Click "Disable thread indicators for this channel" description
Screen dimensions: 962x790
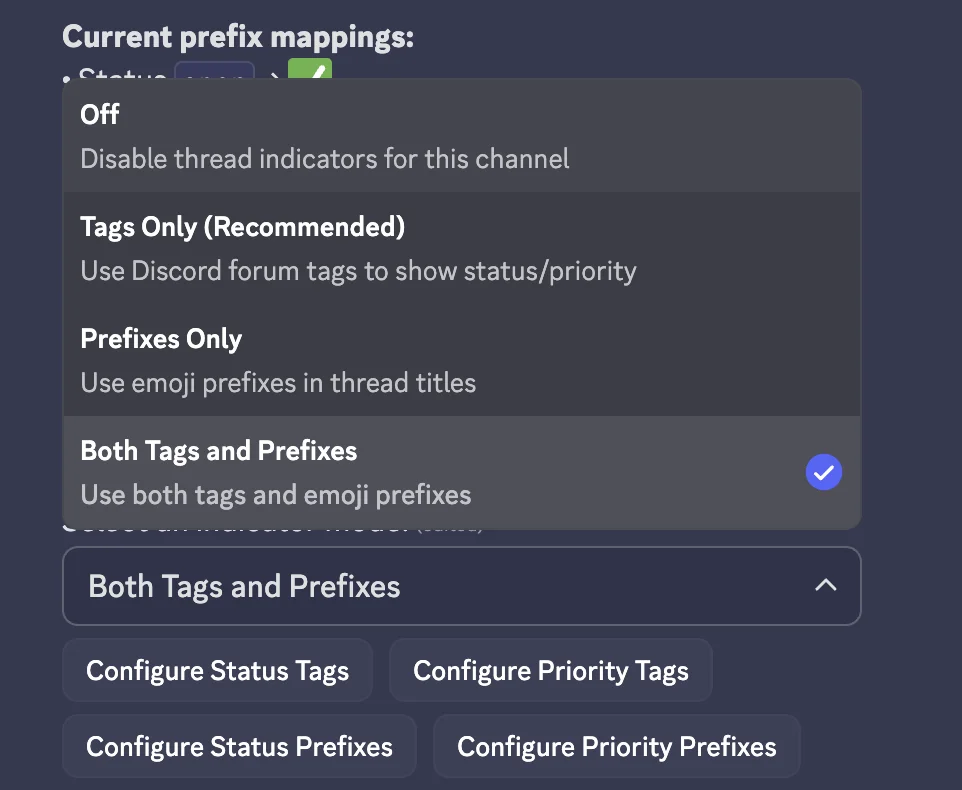click(324, 158)
